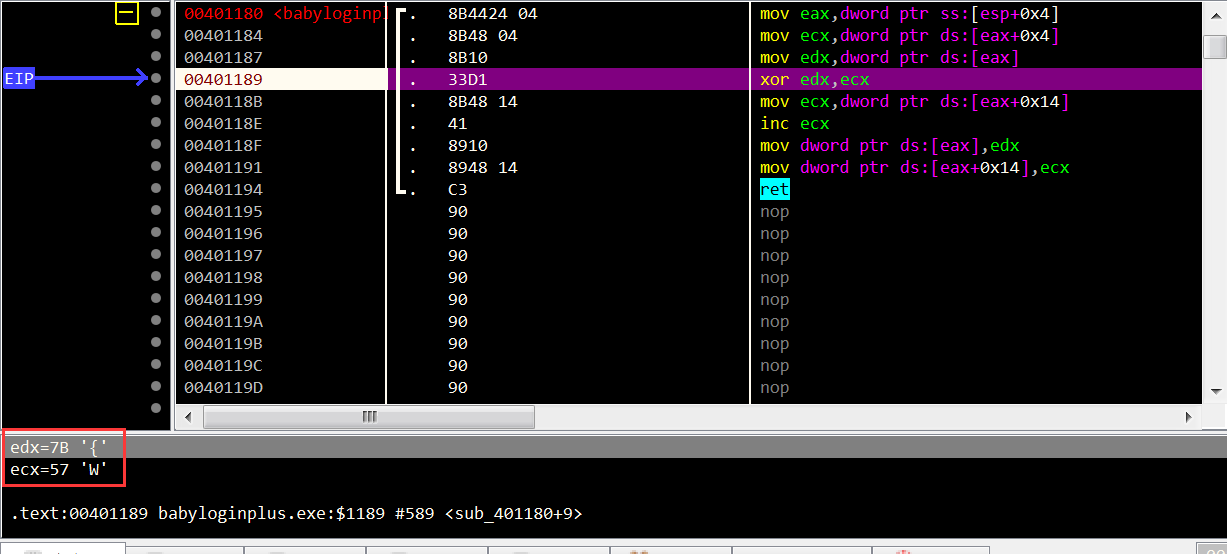This screenshot has width=1227, height=554.
Task: Click opcode bytes 8B48 04
Action: [x=482, y=35]
